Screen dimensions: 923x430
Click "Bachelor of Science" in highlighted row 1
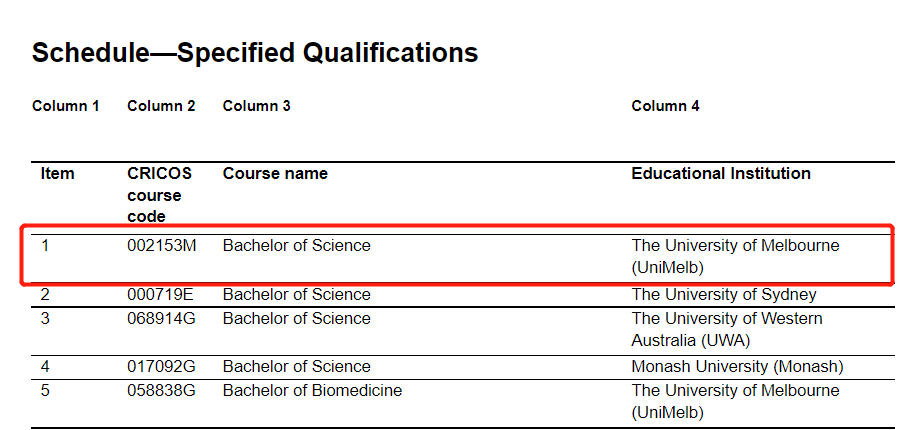(296, 246)
